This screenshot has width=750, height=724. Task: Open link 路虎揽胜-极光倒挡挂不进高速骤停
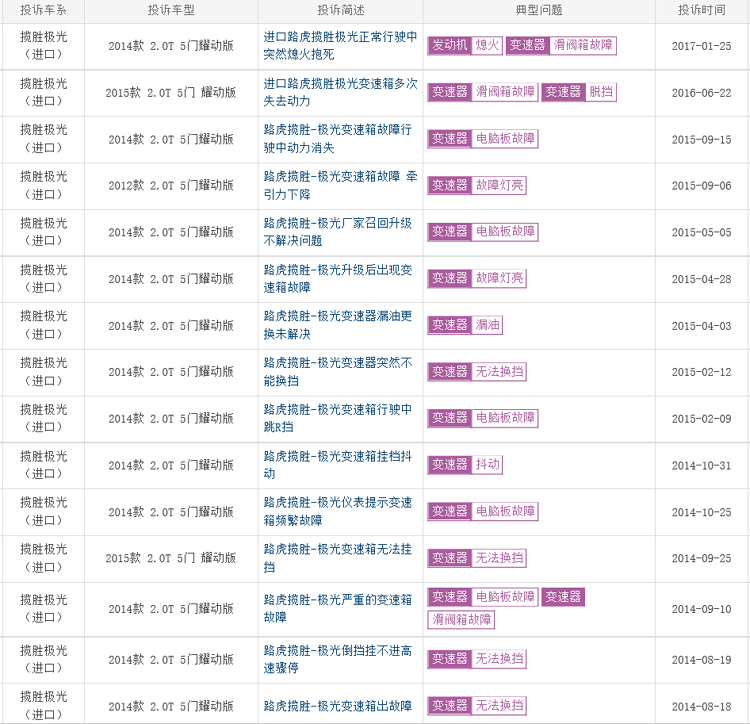(338, 659)
